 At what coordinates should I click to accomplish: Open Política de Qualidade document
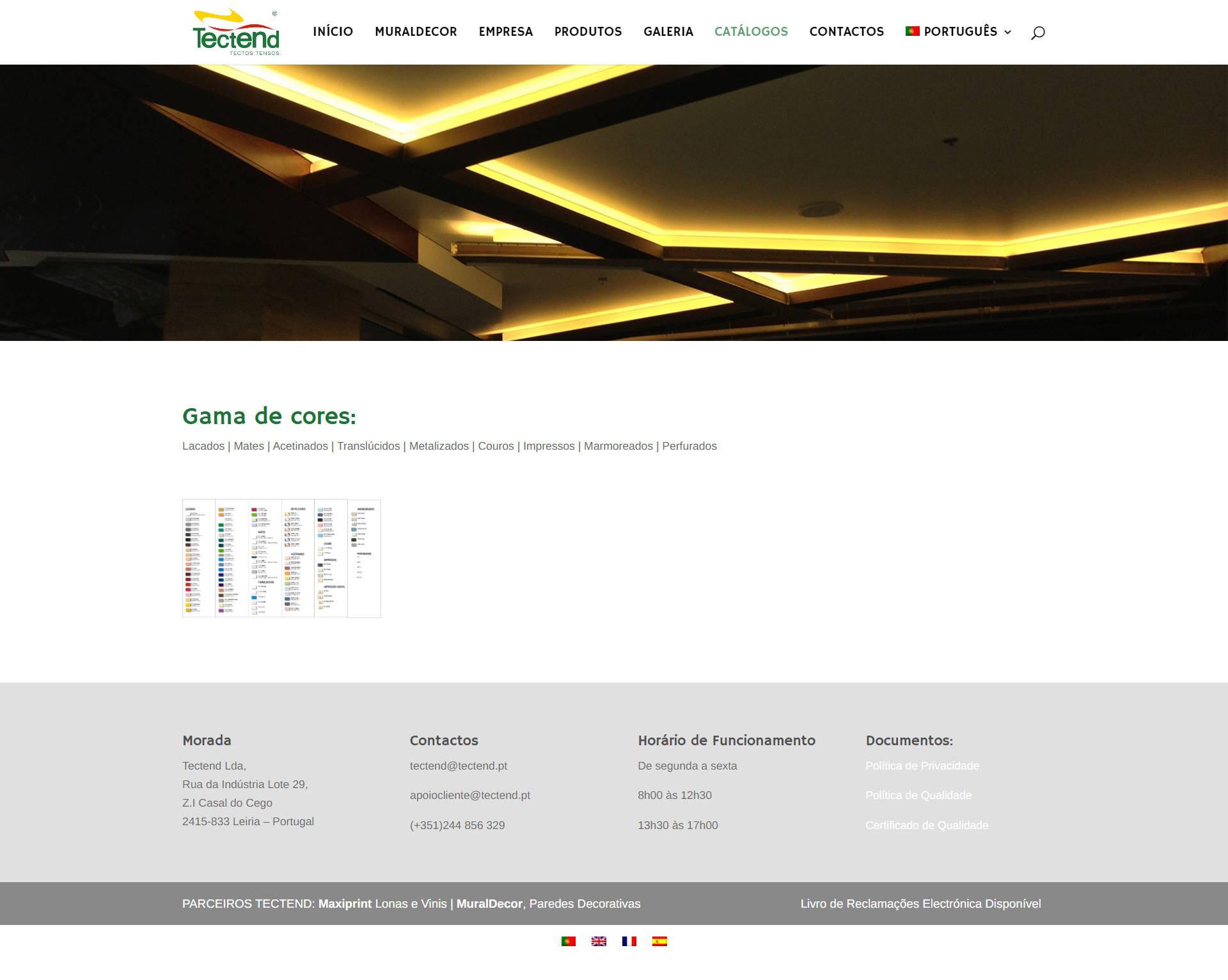coord(918,795)
